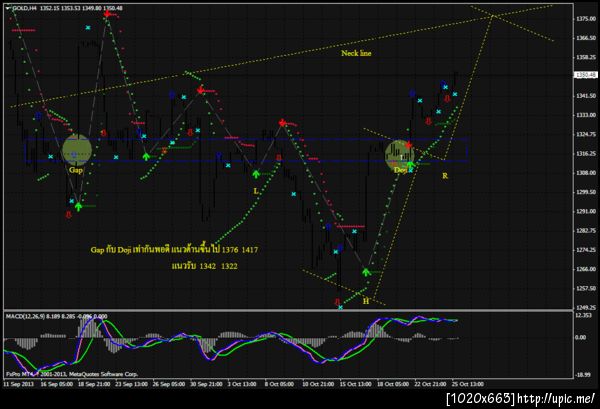This screenshot has height=409, width=600.
Task: Select the 10 Oct 21:00 time axis label
Action: [x=318, y=384]
